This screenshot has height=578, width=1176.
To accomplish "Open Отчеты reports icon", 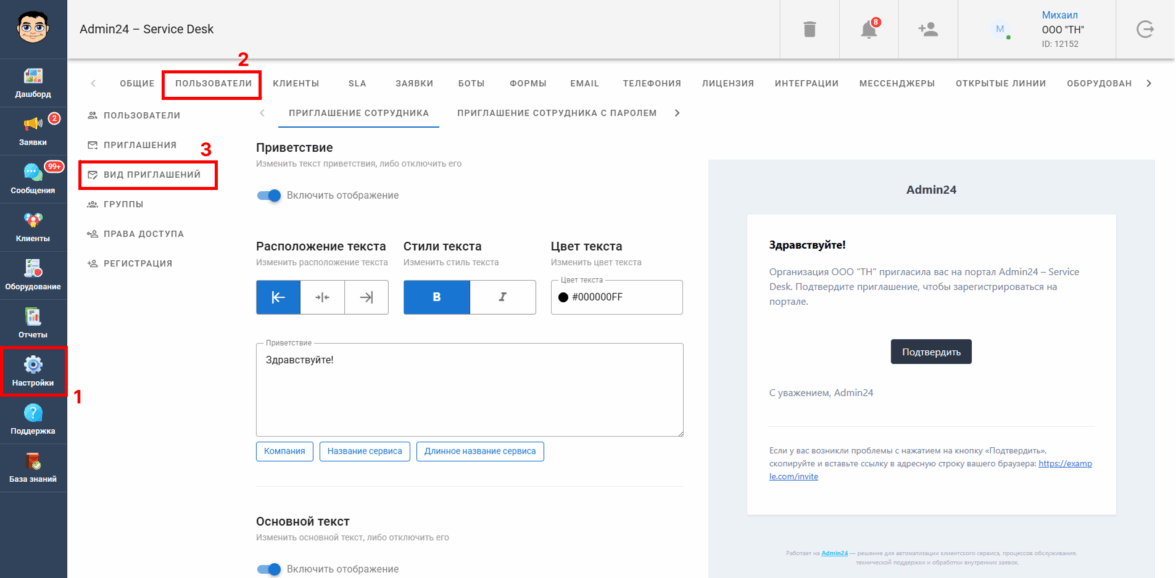I will click(x=33, y=321).
